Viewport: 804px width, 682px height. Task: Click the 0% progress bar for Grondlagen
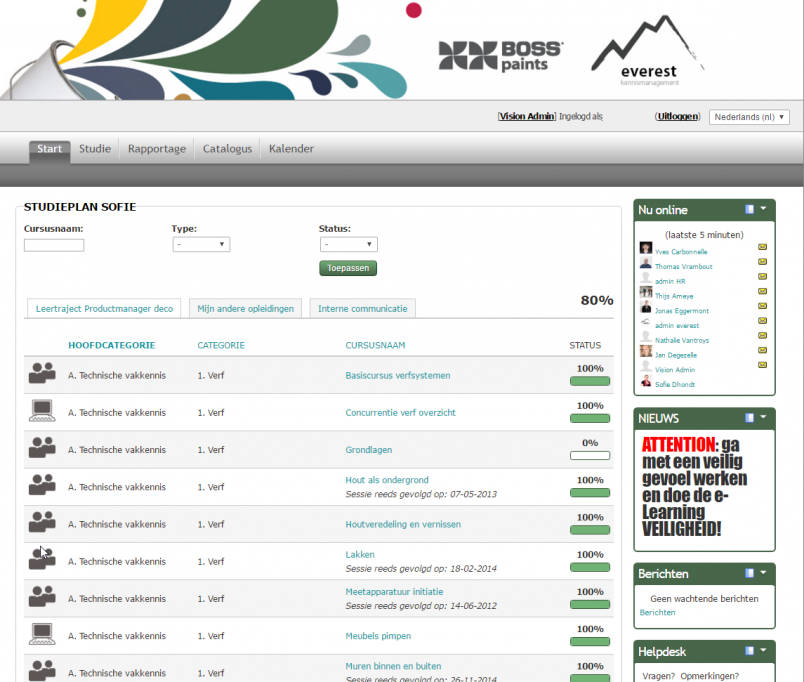pyautogui.click(x=589, y=455)
